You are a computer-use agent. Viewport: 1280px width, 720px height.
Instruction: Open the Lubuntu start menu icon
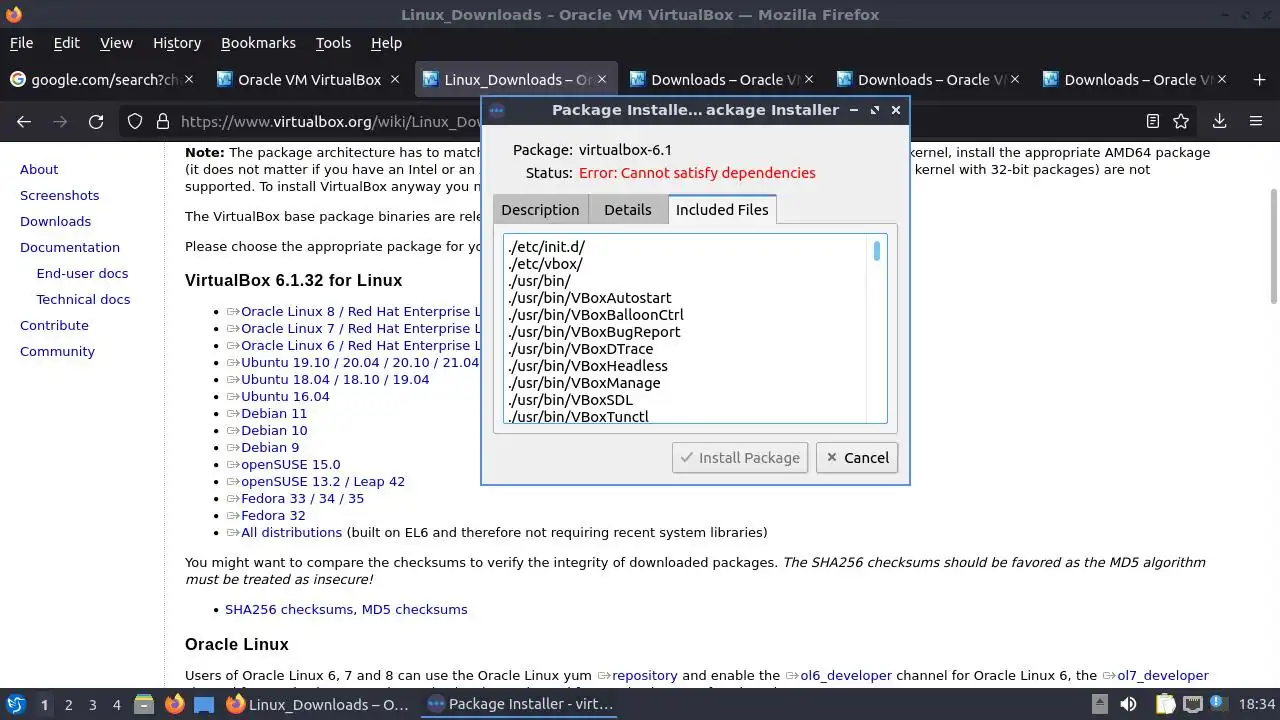click(x=15, y=704)
